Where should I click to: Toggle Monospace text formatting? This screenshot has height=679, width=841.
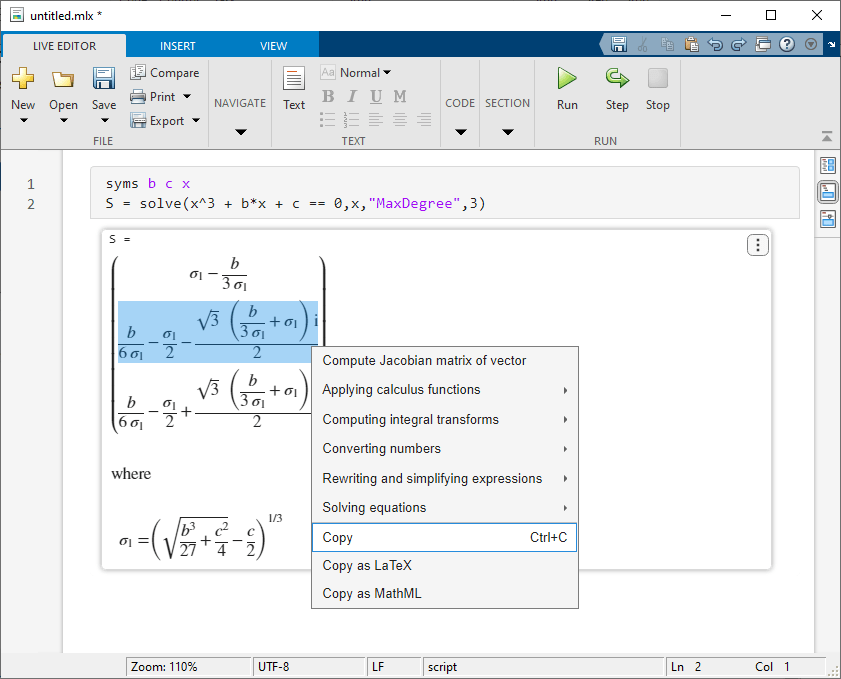(x=400, y=97)
